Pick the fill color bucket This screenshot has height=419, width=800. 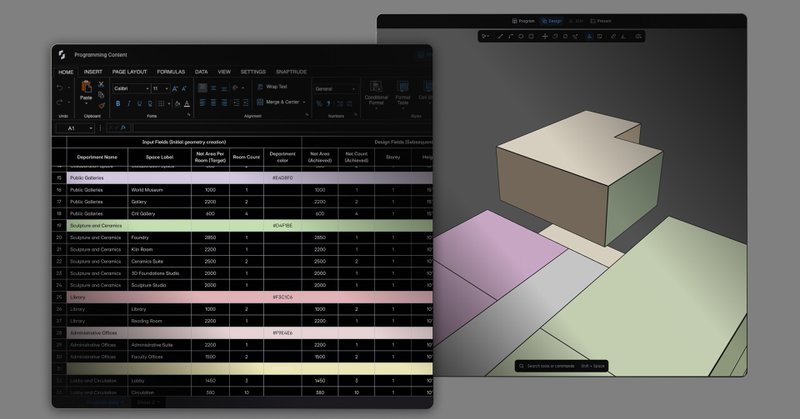(x=177, y=104)
